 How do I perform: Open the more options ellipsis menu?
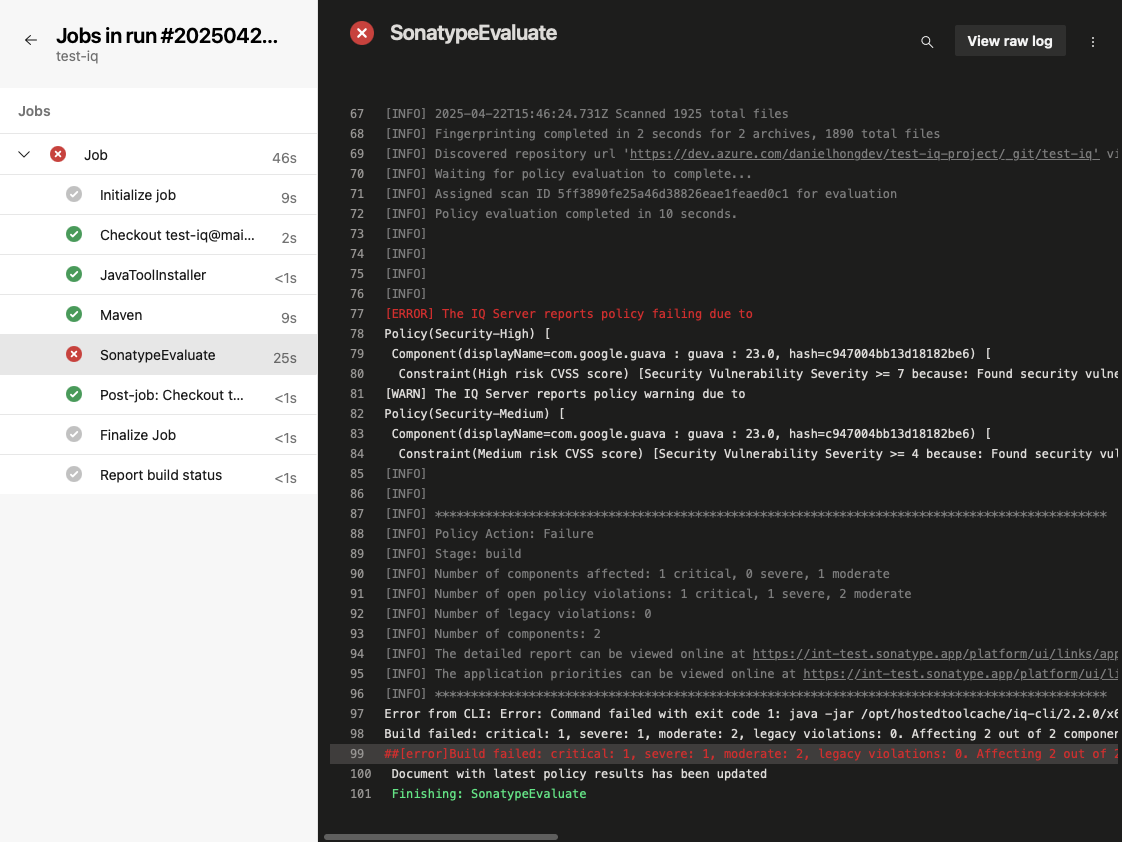[1093, 42]
